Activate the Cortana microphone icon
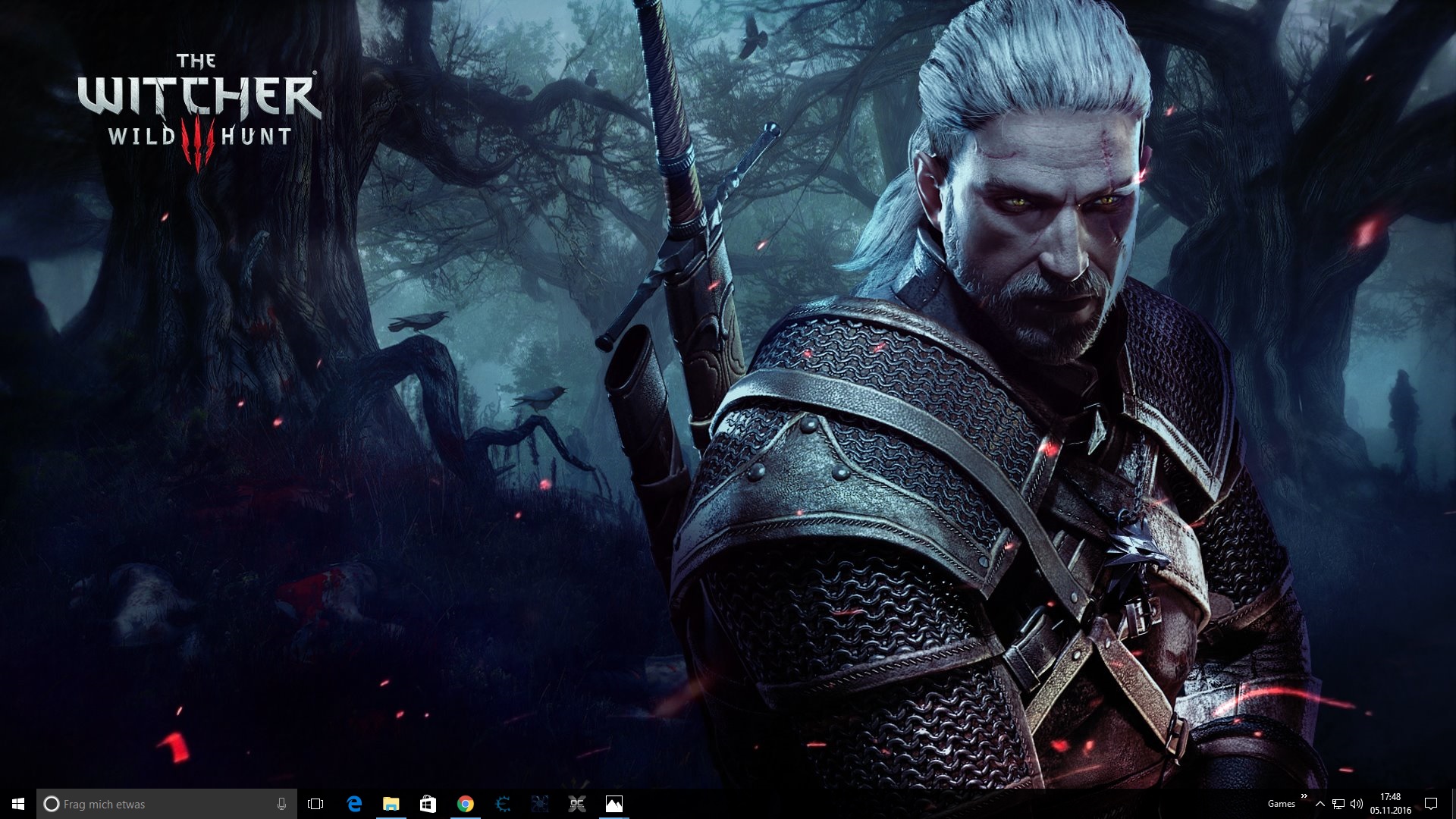1456x819 pixels. click(x=281, y=804)
